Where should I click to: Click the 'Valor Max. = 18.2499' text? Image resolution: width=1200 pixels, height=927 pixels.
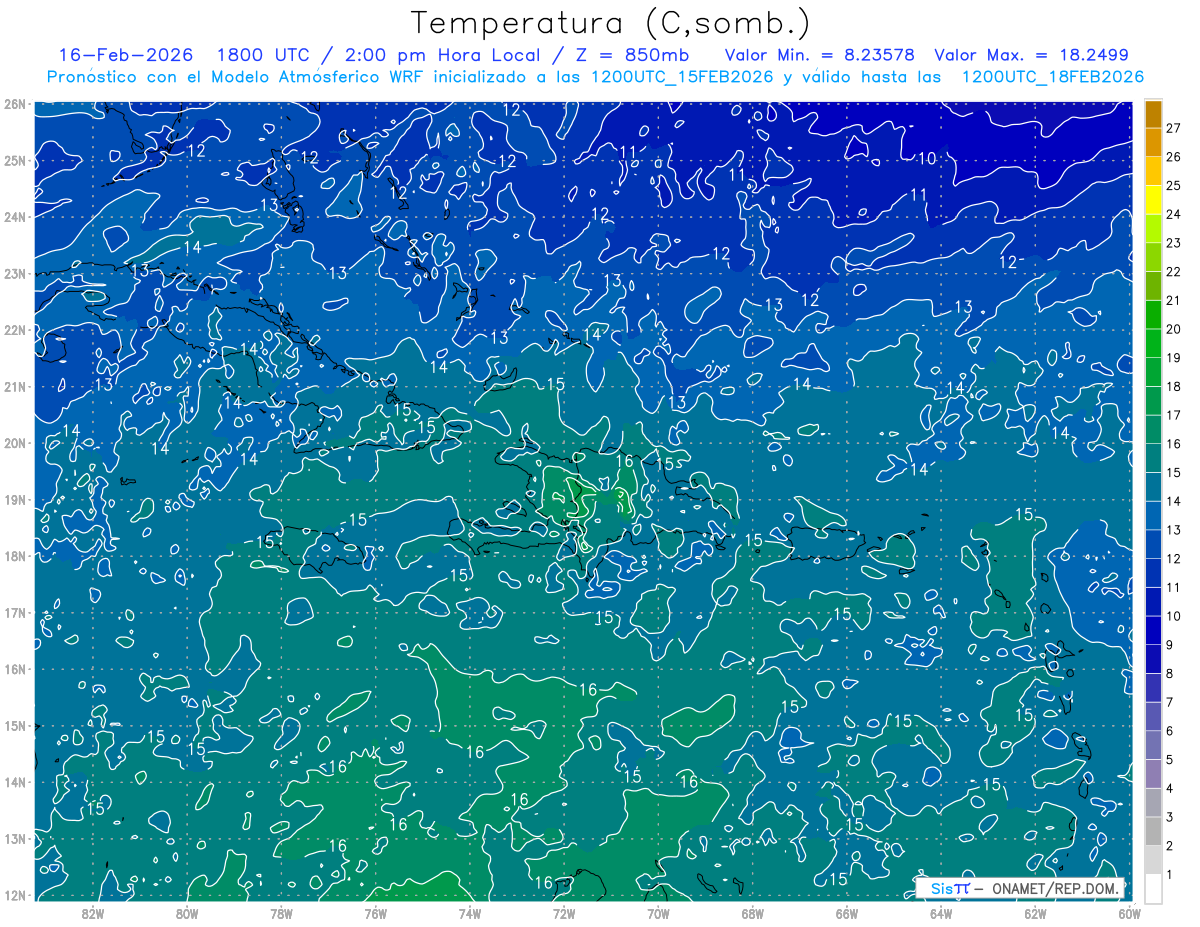click(x=1031, y=55)
